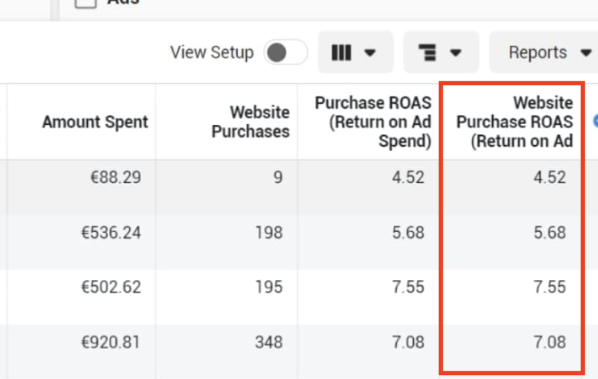Click the breakdown rows icon
598x379 pixels.
coord(427,53)
